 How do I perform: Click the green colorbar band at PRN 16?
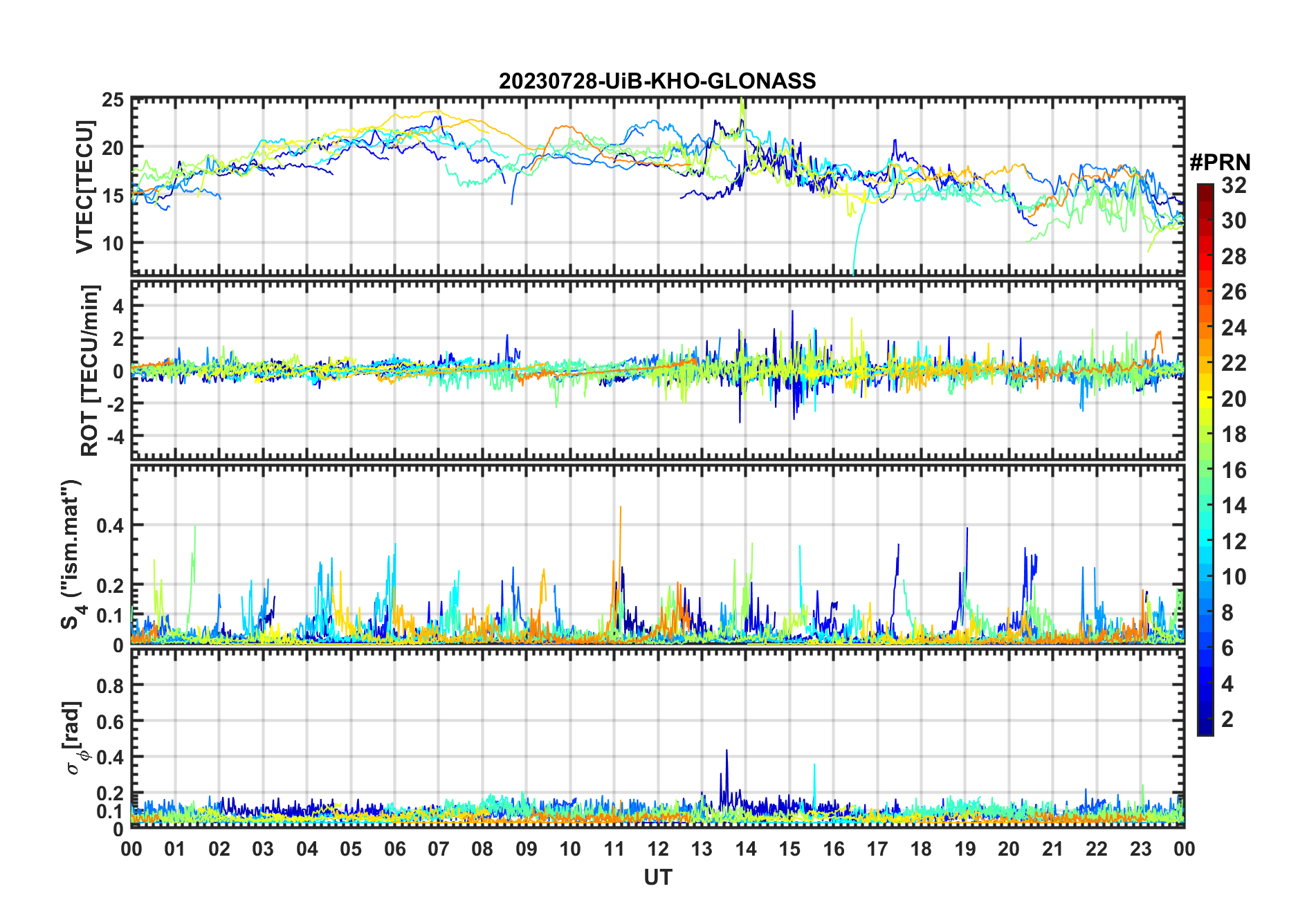1205,470
